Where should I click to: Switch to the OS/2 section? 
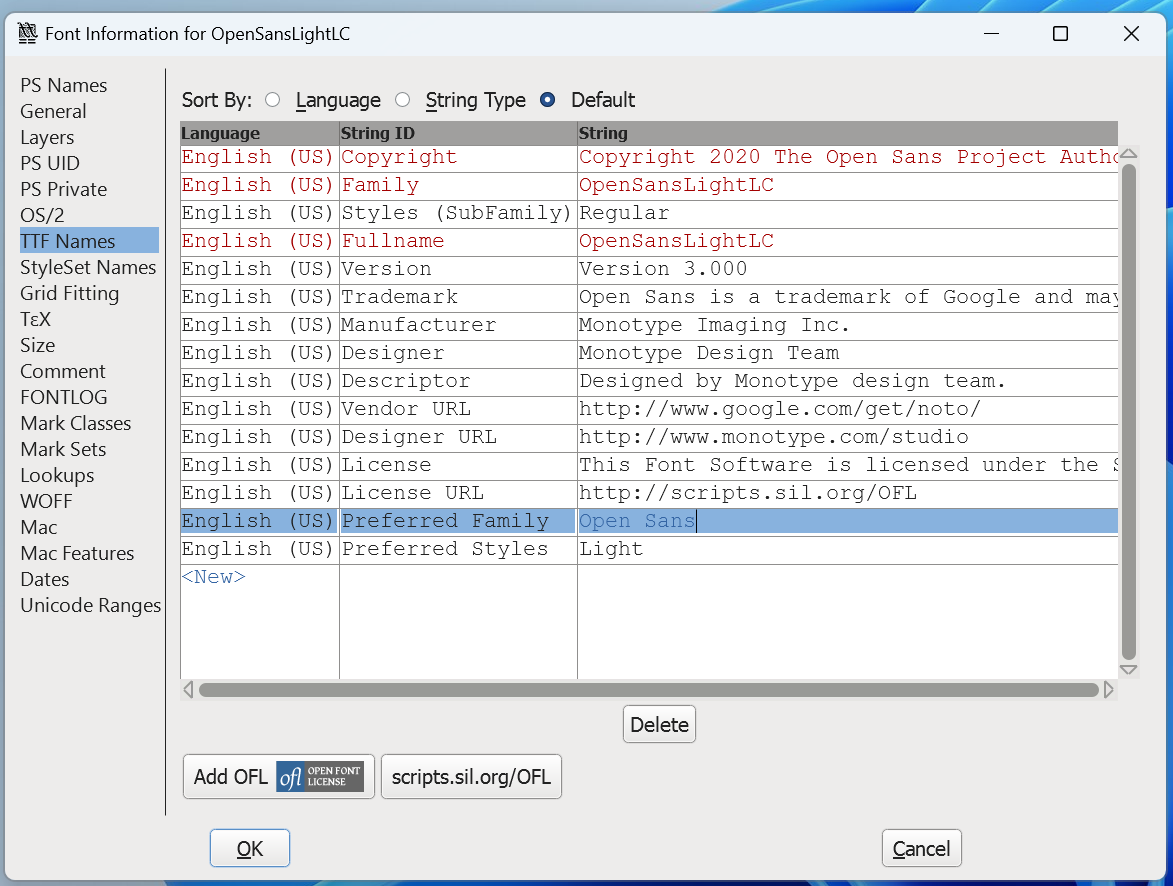click(x=42, y=215)
